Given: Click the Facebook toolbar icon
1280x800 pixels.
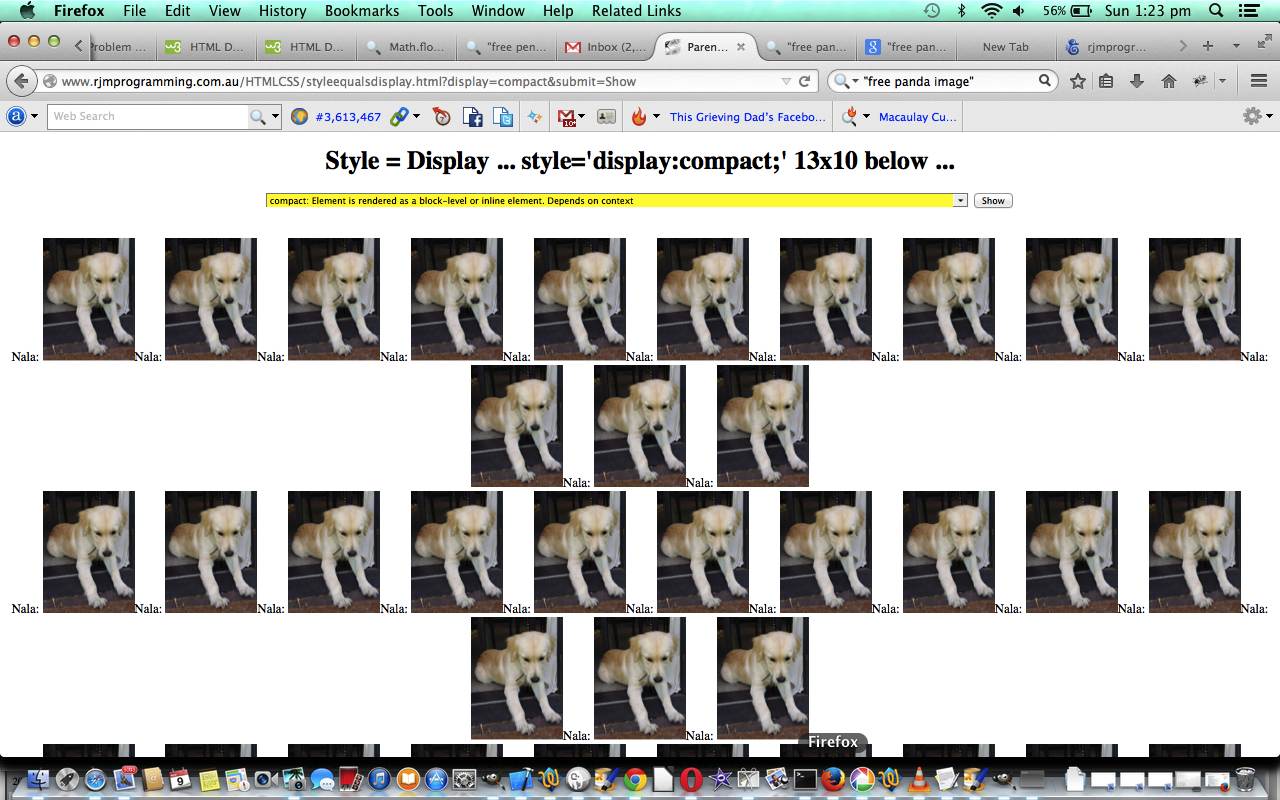Looking at the screenshot, I should (x=472, y=117).
